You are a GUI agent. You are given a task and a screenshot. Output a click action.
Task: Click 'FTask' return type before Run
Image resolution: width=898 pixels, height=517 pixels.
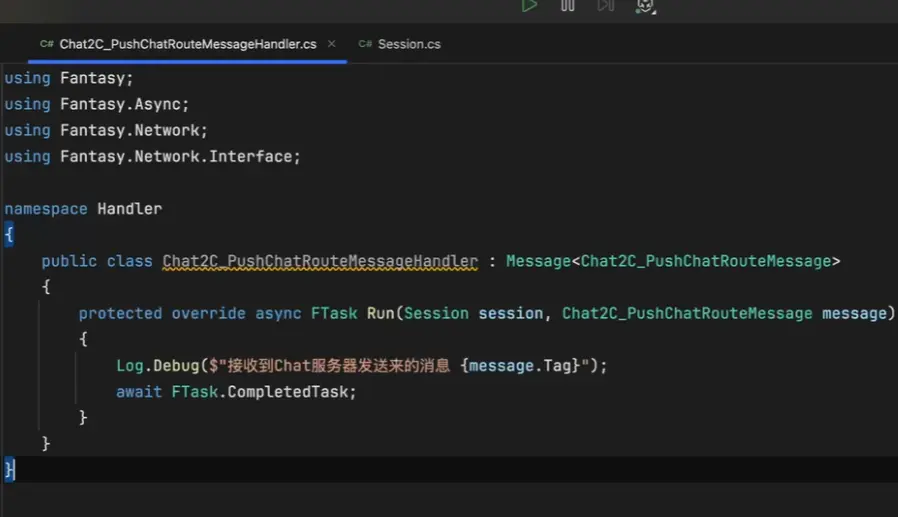pos(334,314)
